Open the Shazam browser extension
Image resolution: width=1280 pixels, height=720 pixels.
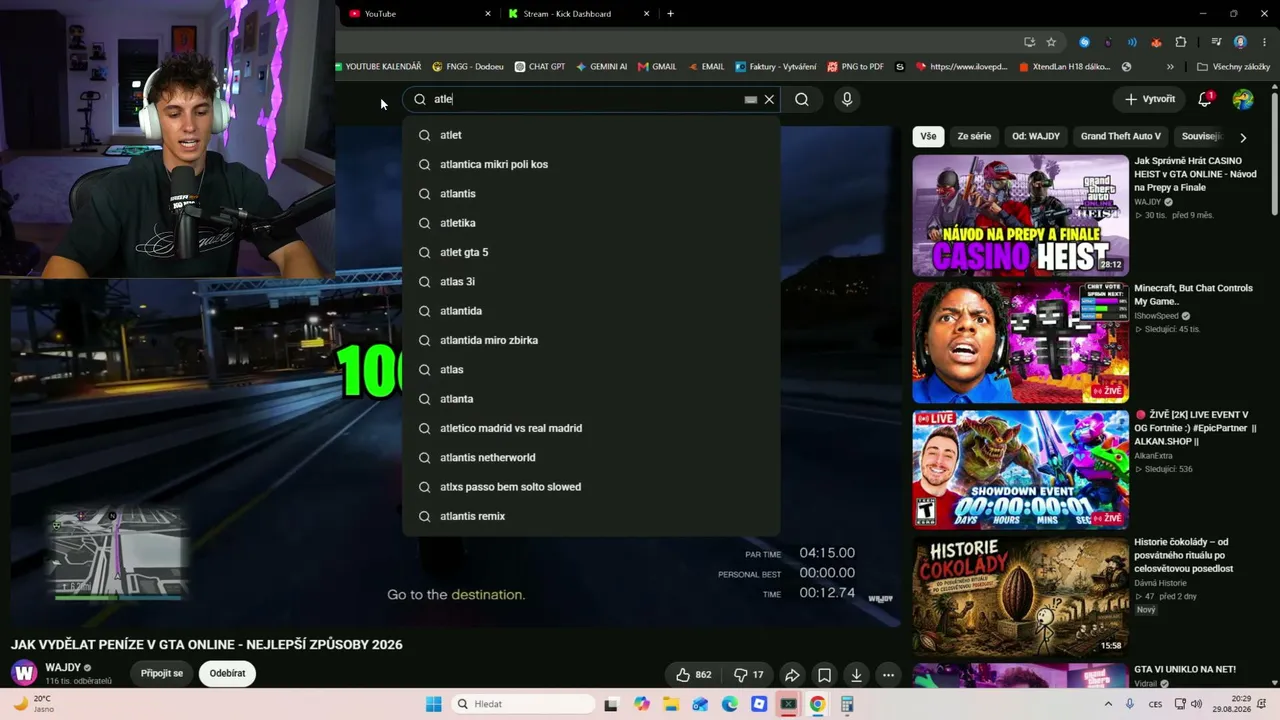pos(1085,42)
